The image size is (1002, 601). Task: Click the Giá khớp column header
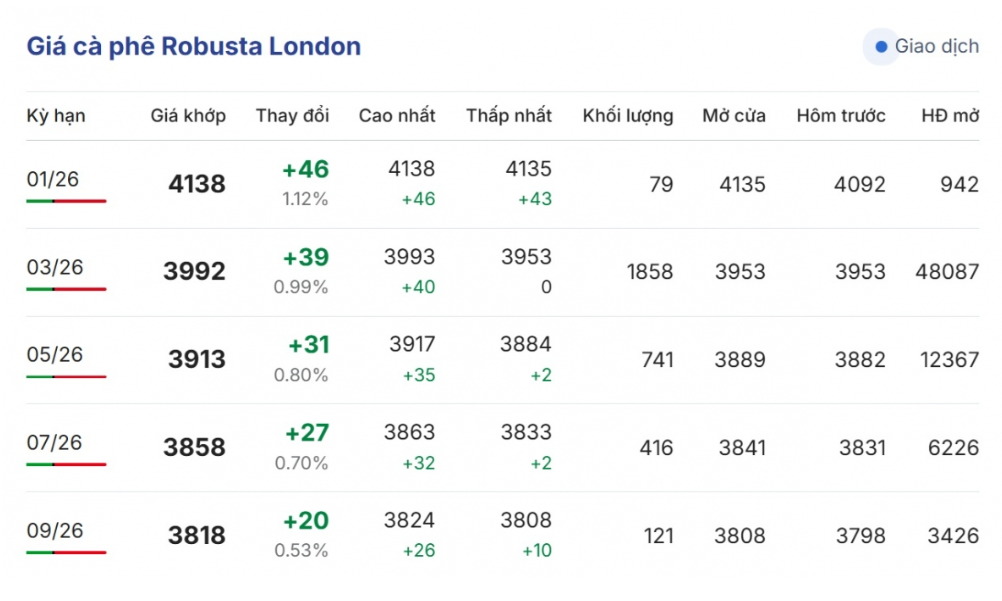188,116
